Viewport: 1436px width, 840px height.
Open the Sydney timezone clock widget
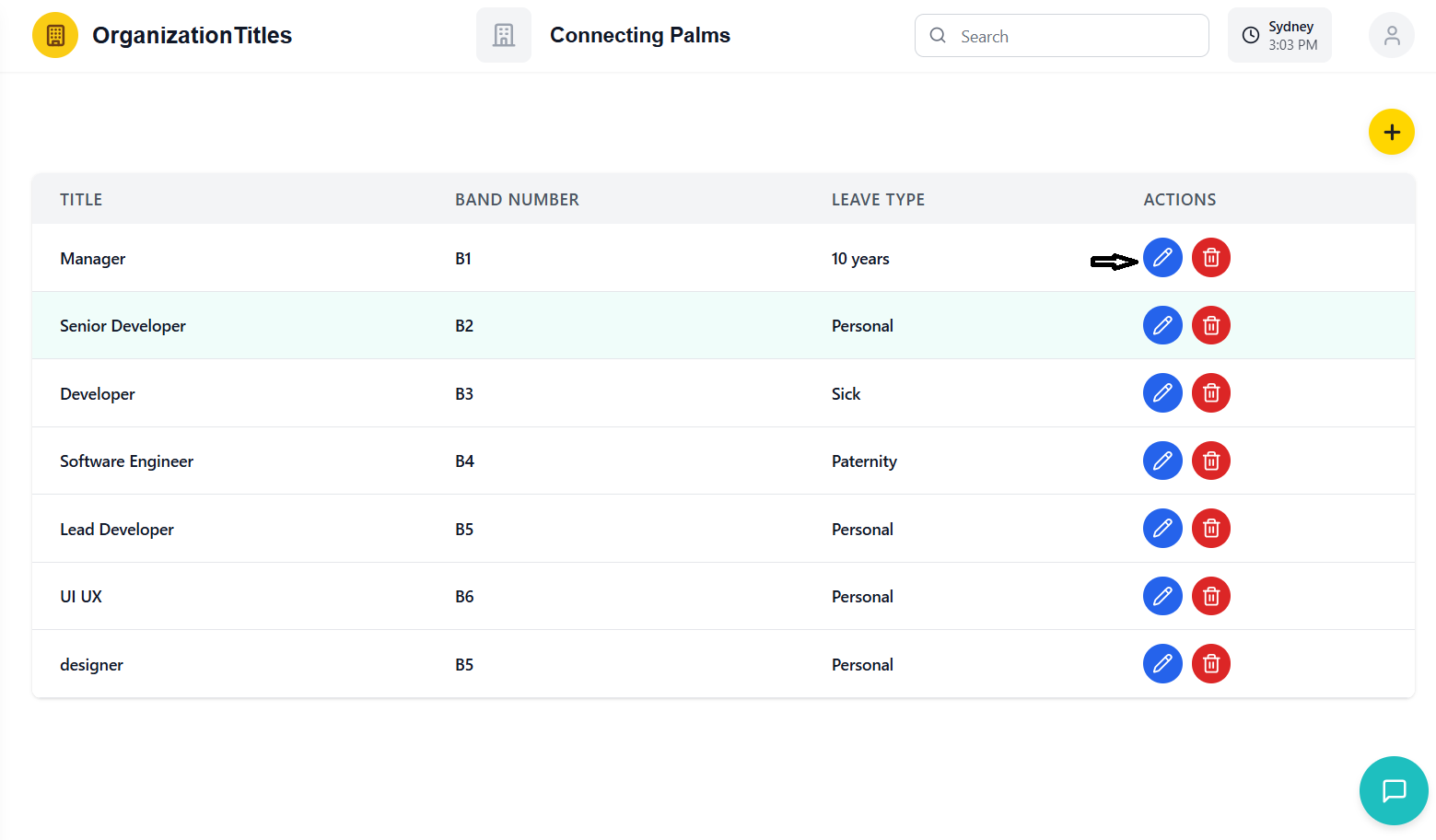(1279, 36)
